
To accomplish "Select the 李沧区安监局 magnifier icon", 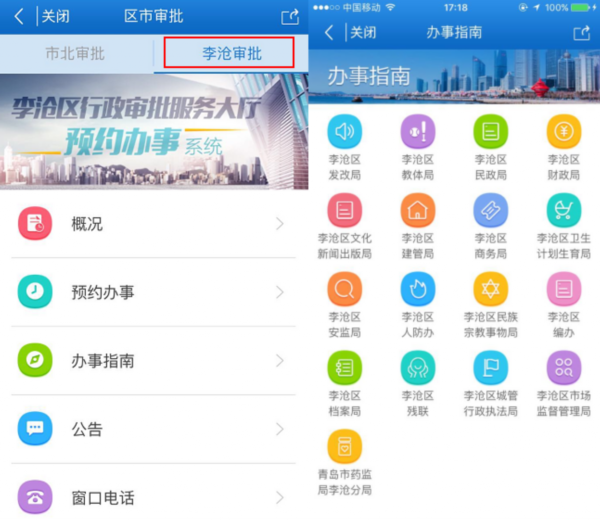I will tap(344, 289).
